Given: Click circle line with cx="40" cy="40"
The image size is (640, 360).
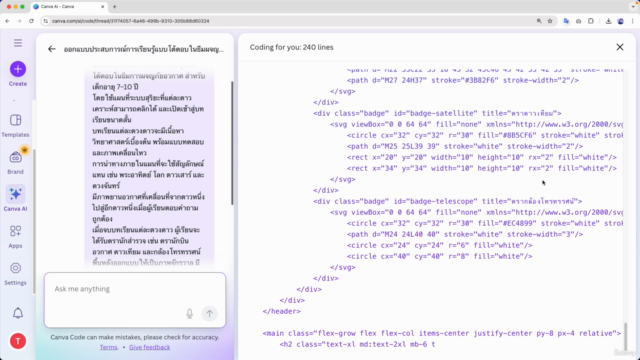Looking at the screenshot, I should [x=440, y=256].
